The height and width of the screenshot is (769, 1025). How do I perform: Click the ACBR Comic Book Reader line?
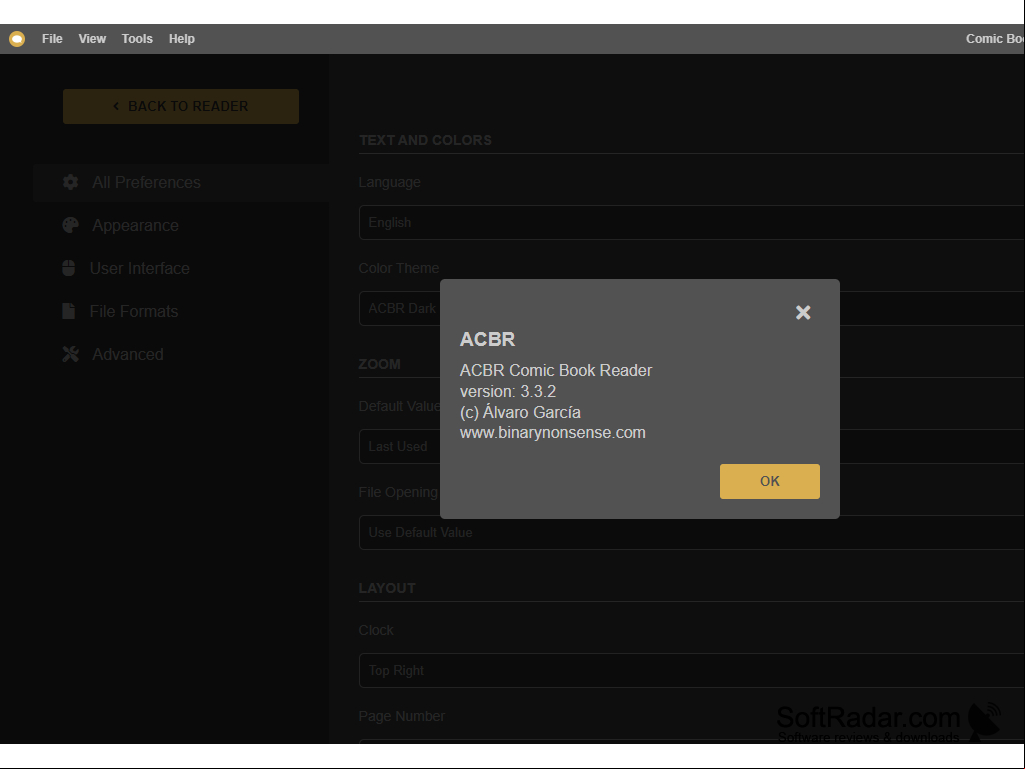[x=556, y=370]
